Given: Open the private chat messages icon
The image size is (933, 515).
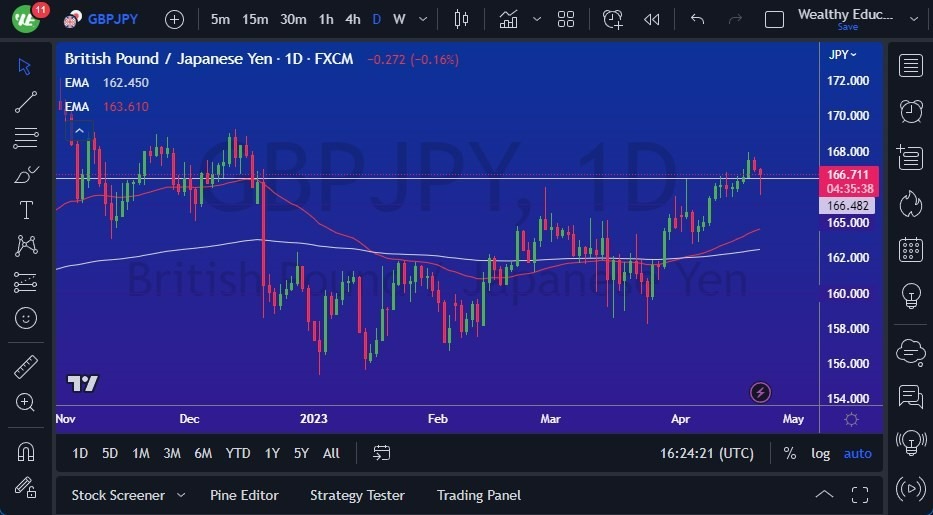Looking at the screenshot, I should tap(911, 397).
